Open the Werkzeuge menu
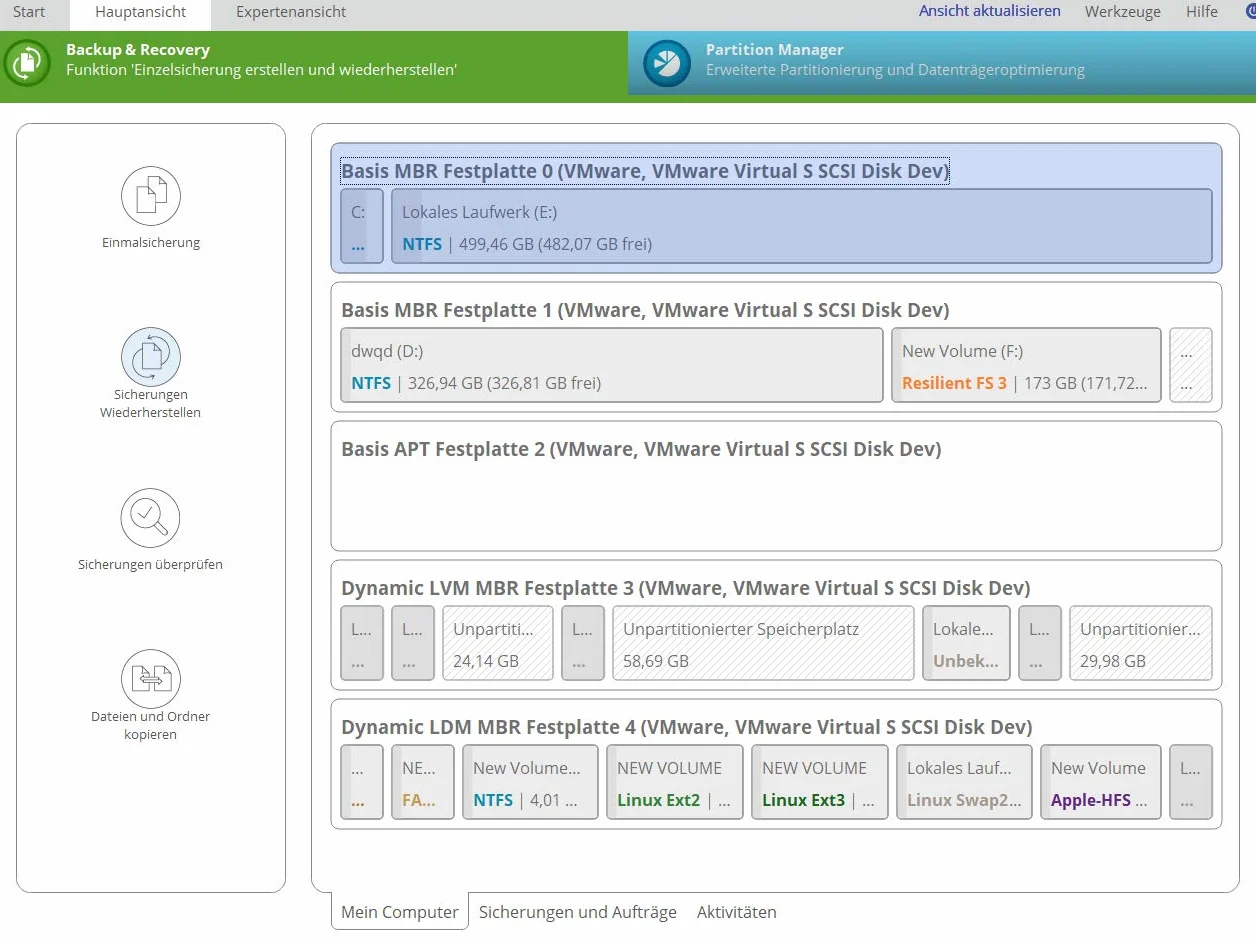Screen dimensions: 1256x942 coord(1123,12)
